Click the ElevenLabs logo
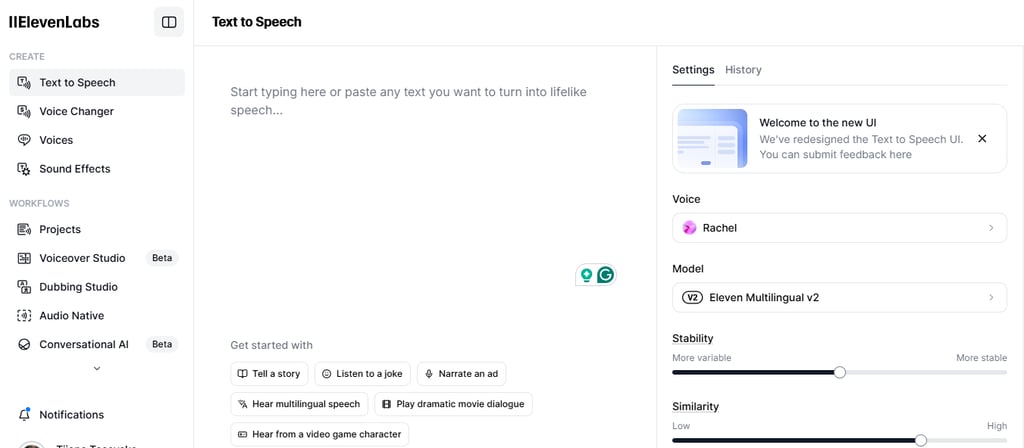The image size is (1024, 448). click(x=54, y=22)
